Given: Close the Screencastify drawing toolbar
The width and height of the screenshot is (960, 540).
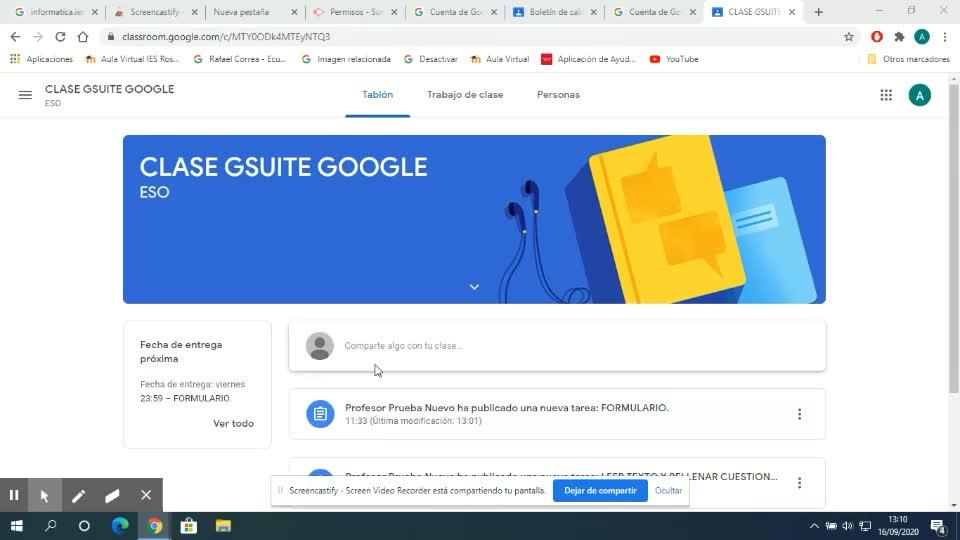Looking at the screenshot, I should [x=146, y=495].
